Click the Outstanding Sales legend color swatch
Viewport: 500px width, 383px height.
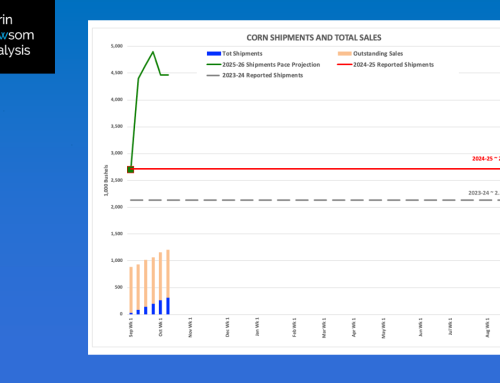pyautogui.click(x=344, y=54)
